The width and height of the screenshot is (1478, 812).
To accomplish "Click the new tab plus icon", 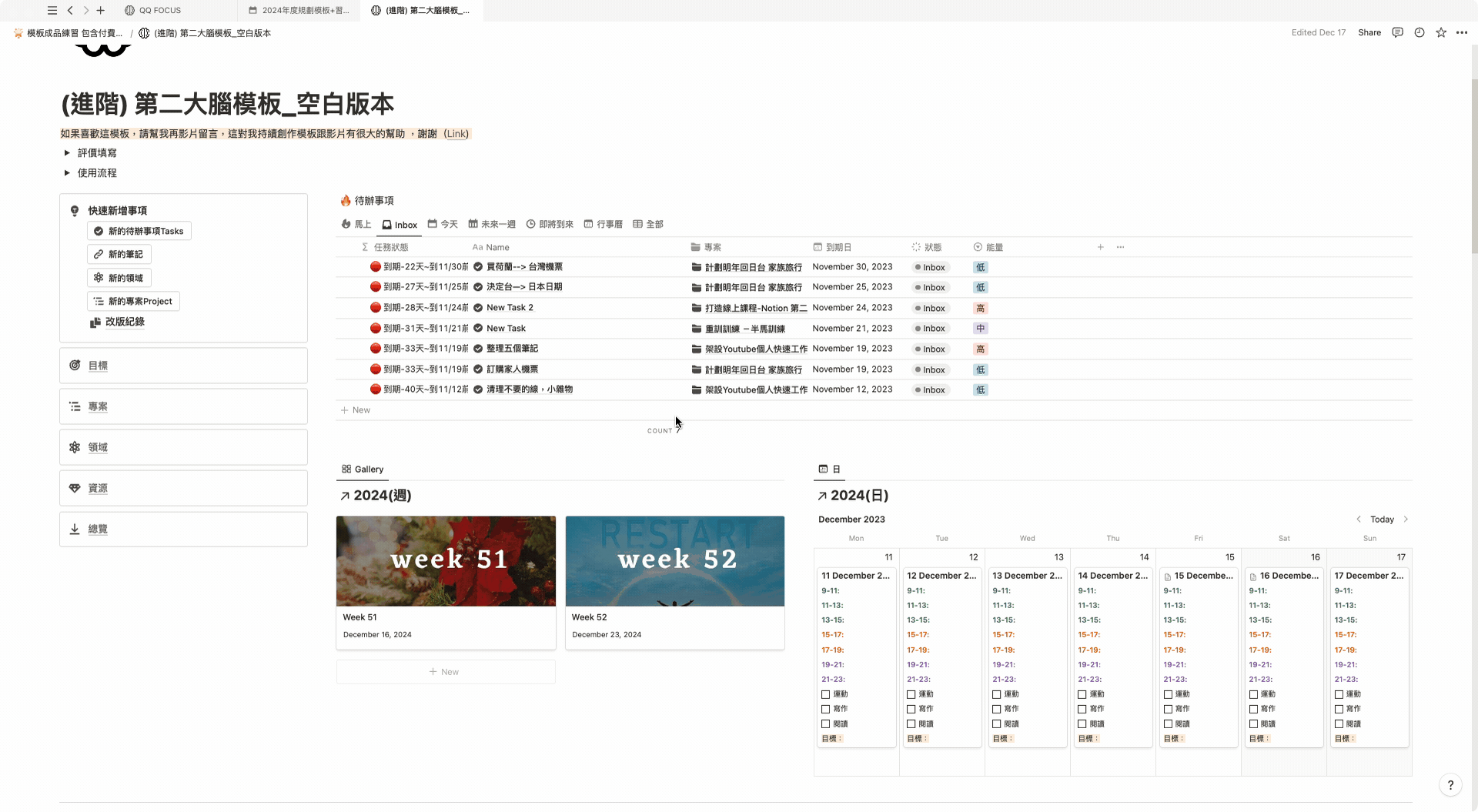I will coord(100,10).
